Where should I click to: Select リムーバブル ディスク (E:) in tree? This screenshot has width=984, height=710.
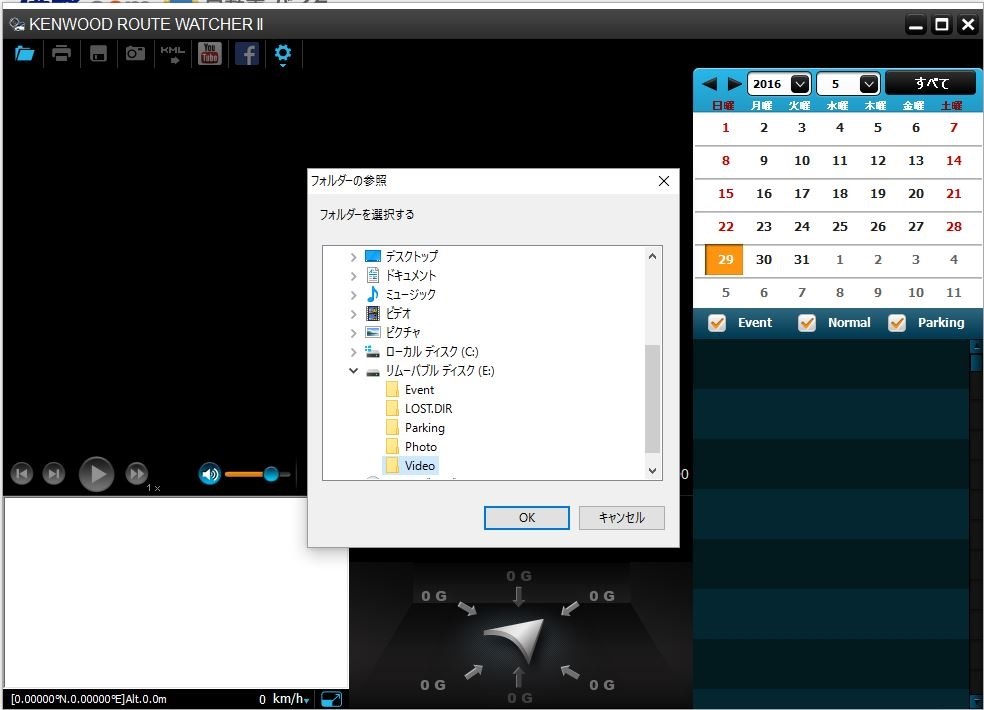439,371
